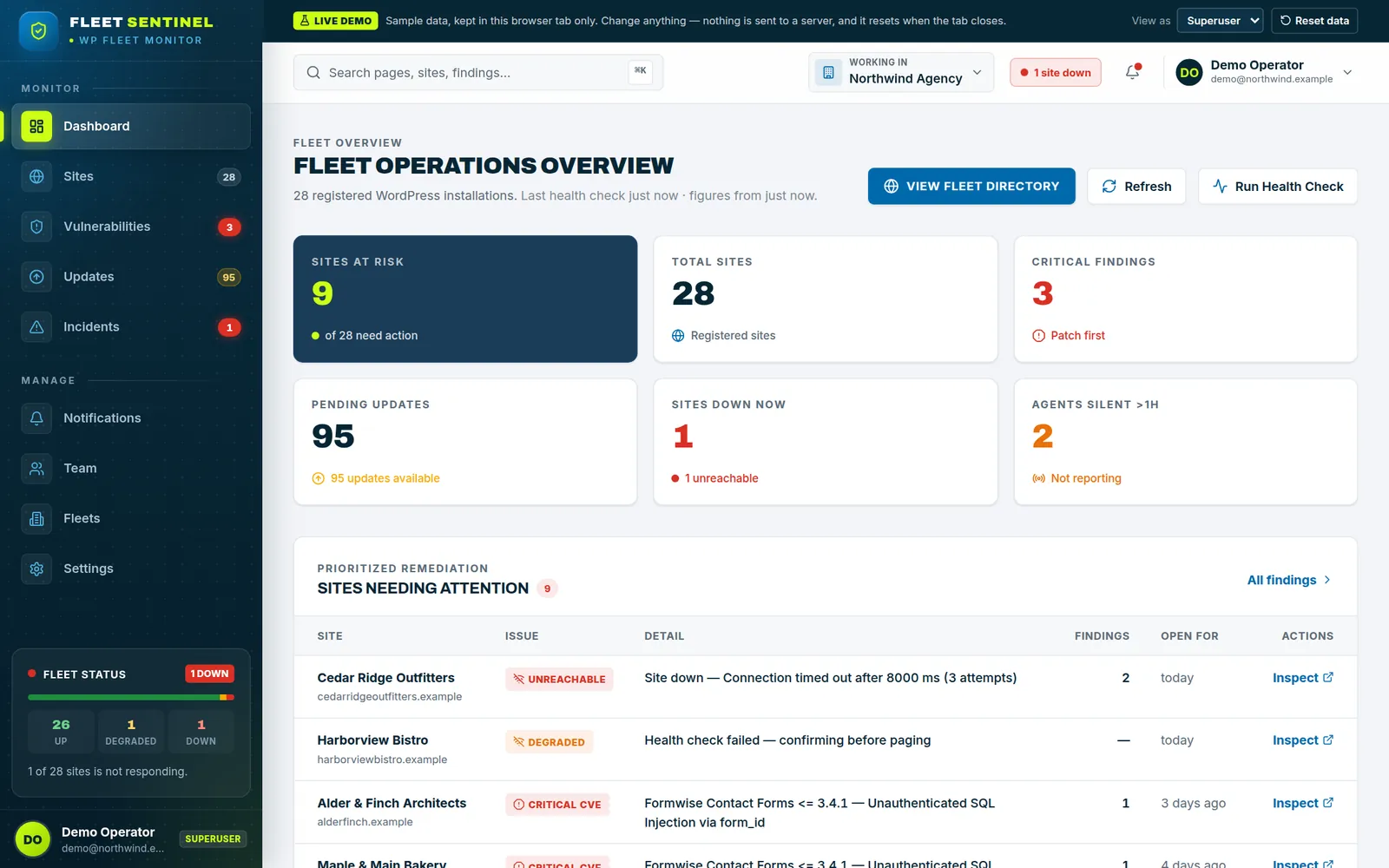Click the Incidents warning triangle icon

click(x=36, y=327)
